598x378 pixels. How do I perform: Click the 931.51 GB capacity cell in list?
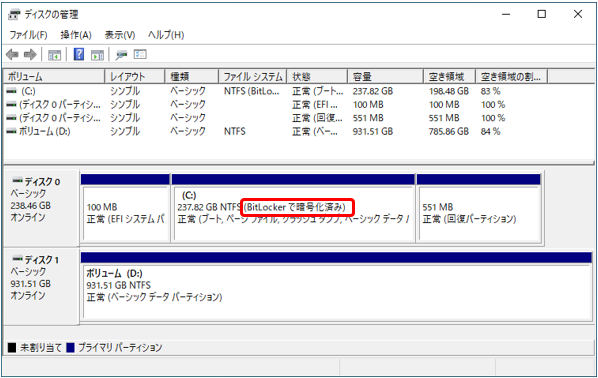(373, 131)
